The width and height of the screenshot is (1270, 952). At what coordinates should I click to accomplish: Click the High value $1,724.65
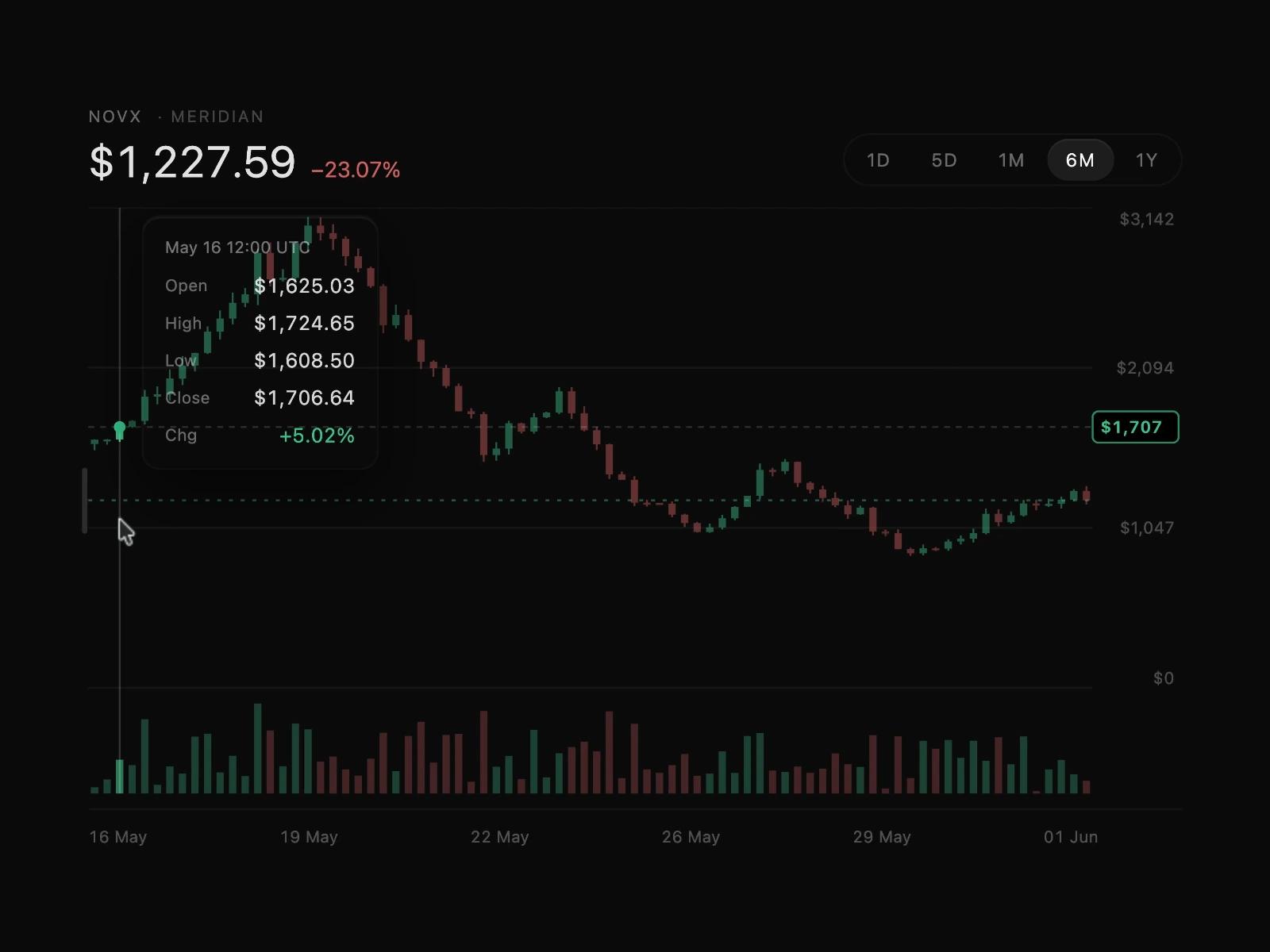click(x=304, y=324)
